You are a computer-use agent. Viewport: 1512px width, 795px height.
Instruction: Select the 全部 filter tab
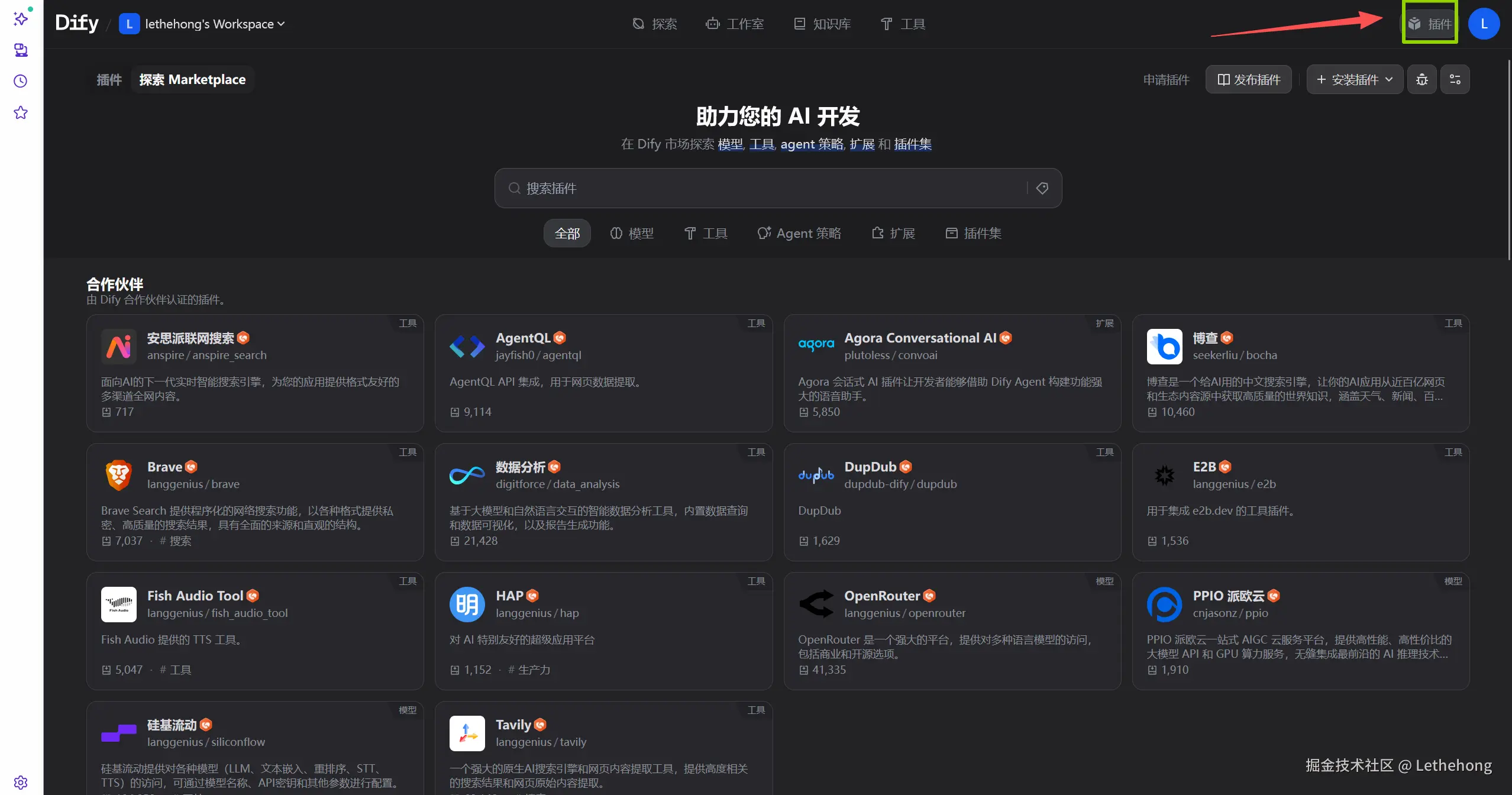(x=567, y=233)
